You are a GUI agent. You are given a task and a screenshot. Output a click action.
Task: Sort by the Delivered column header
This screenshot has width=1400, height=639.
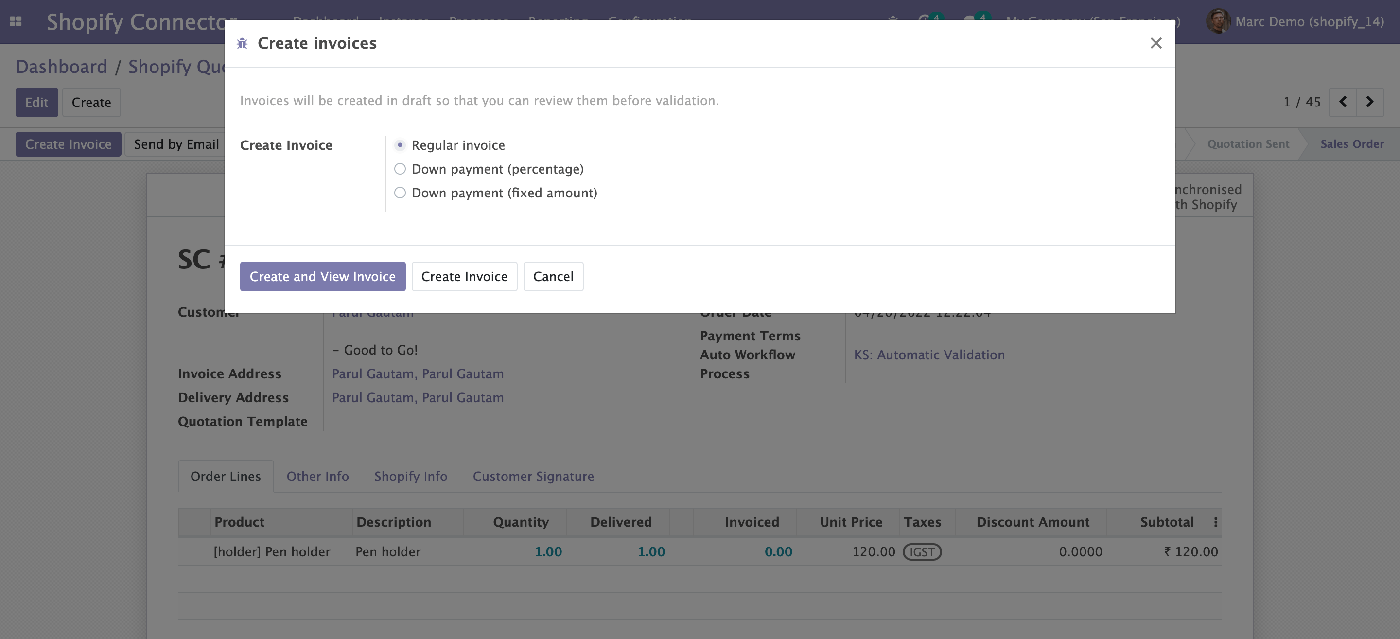click(x=617, y=522)
